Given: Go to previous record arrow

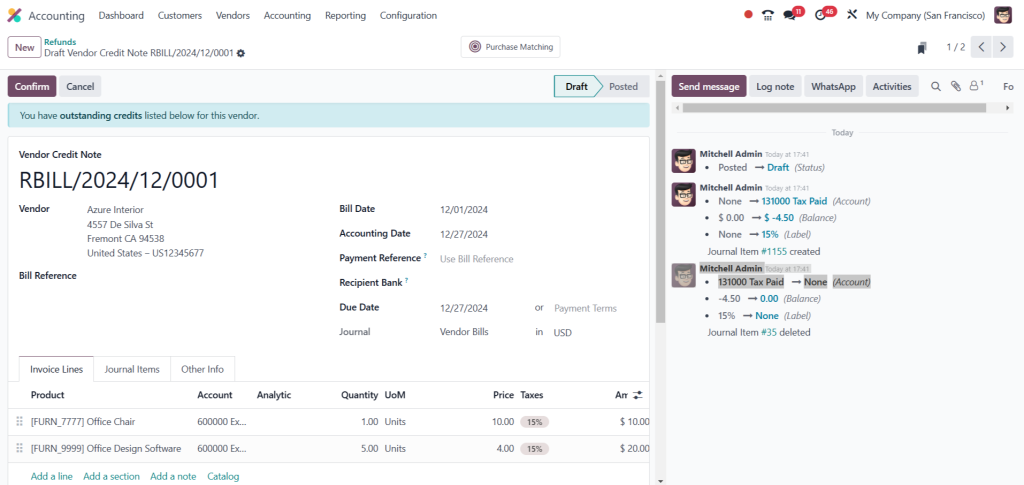Looking at the screenshot, I should pos(981,47).
